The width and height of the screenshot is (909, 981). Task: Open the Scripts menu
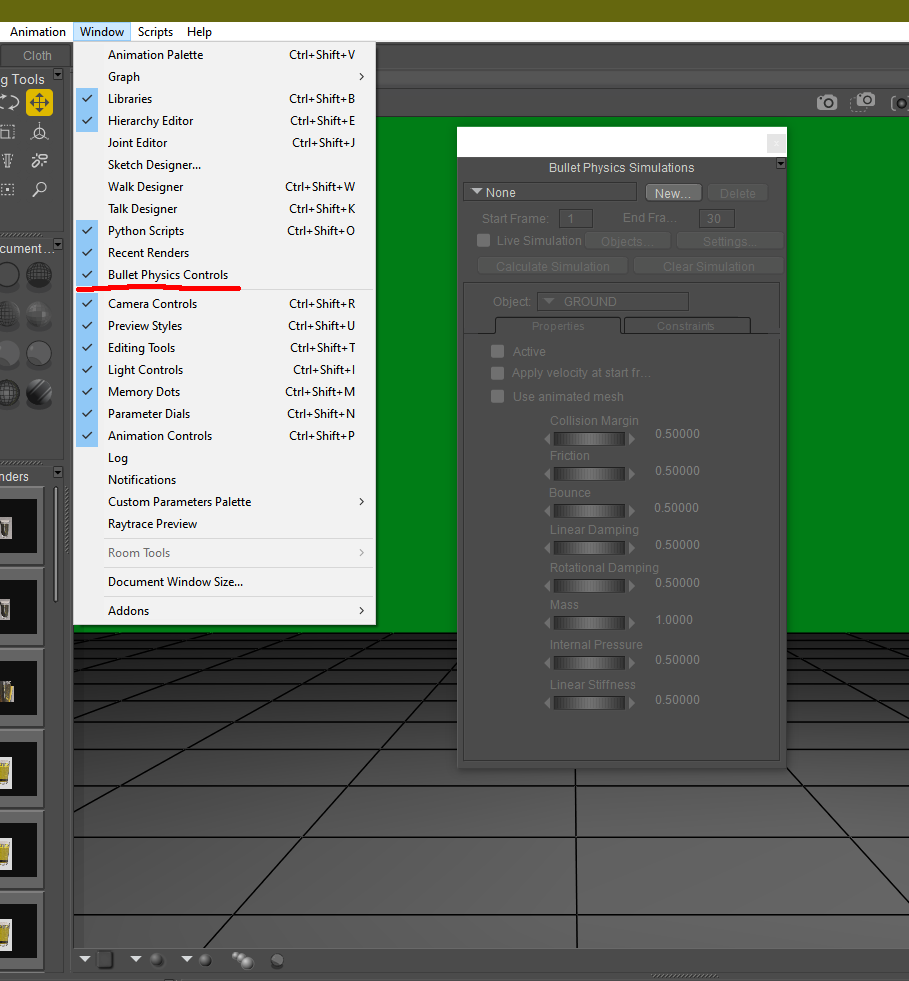[155, 32]
